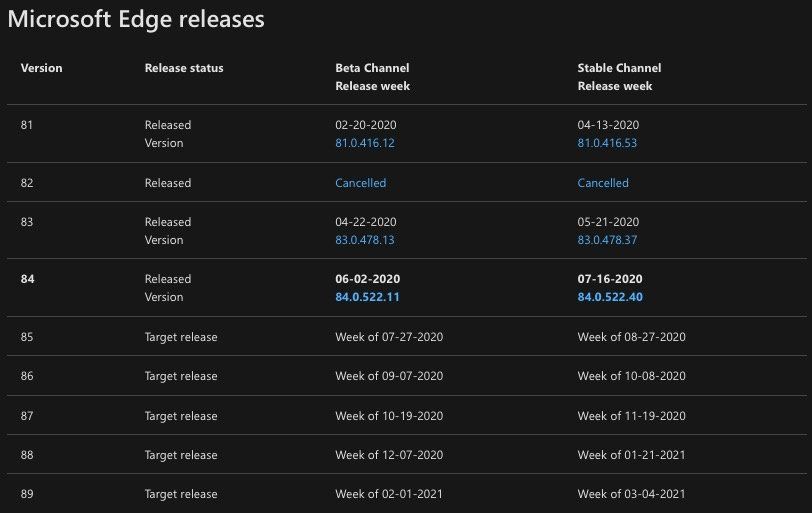Select version number 89 cell
The height and width of the screenshot is (513, 812).
27,494
